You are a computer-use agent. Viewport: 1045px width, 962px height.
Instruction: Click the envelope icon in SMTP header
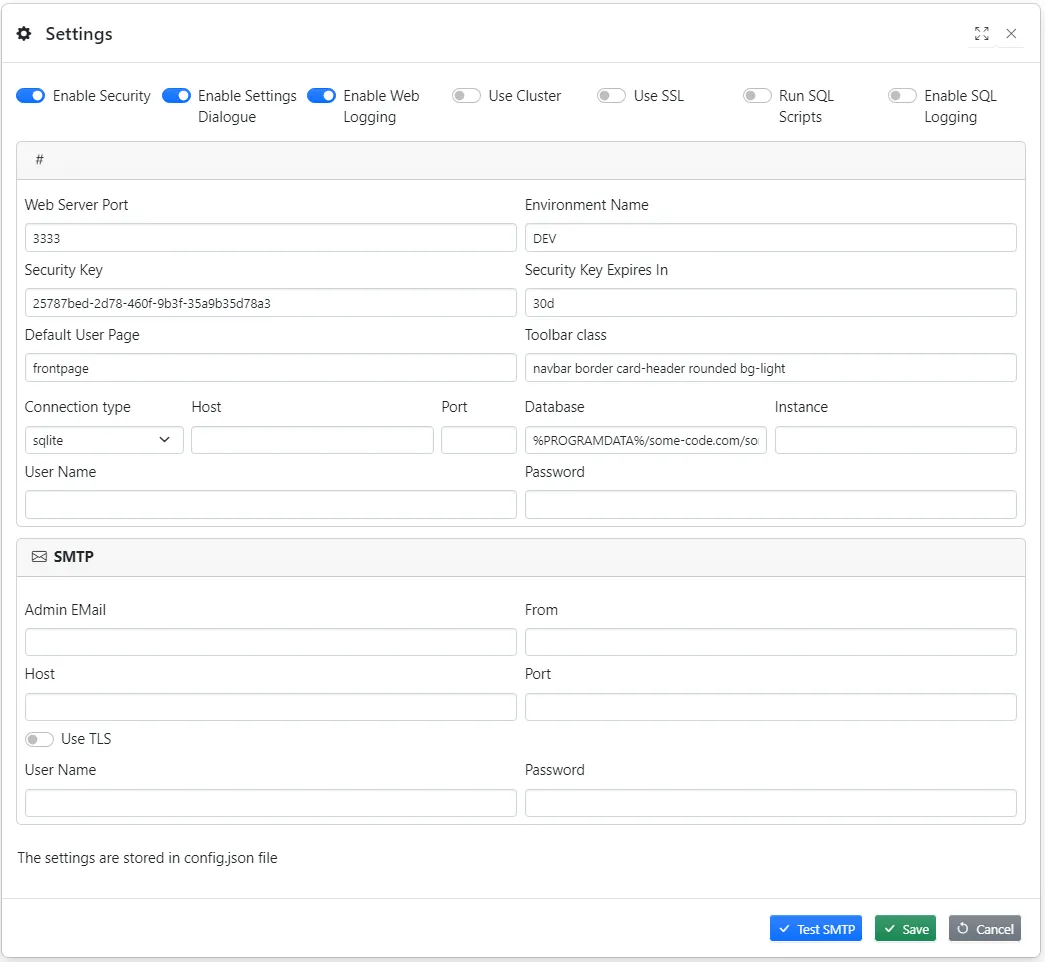39,557
